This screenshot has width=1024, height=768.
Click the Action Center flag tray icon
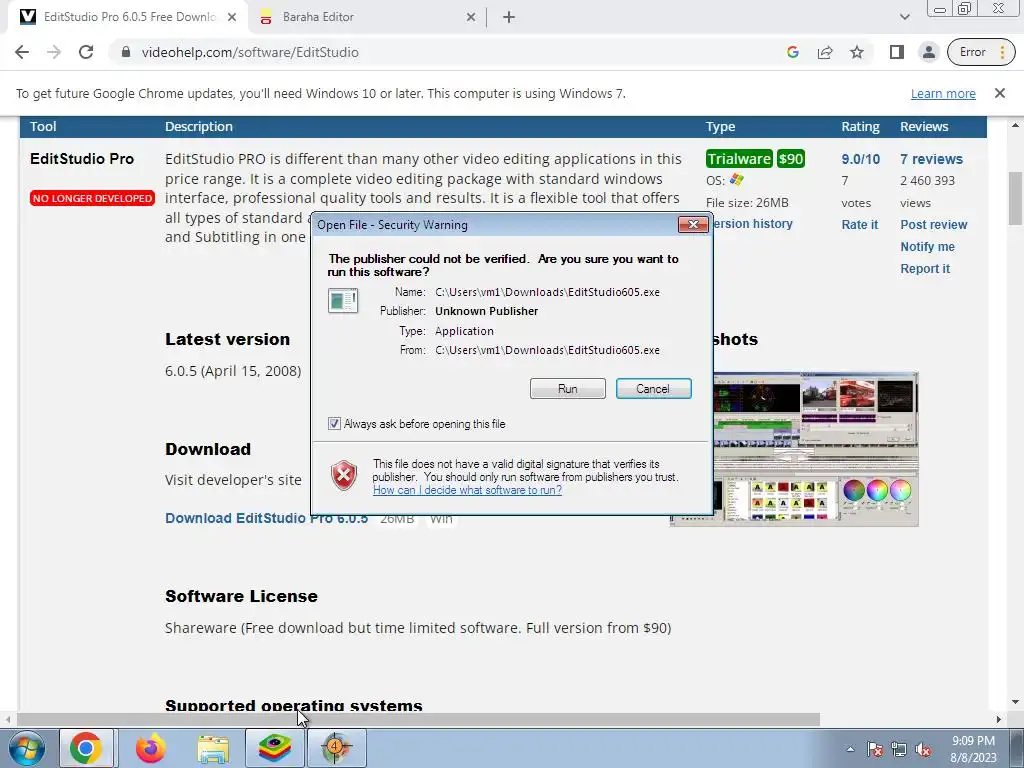point(875,749)
